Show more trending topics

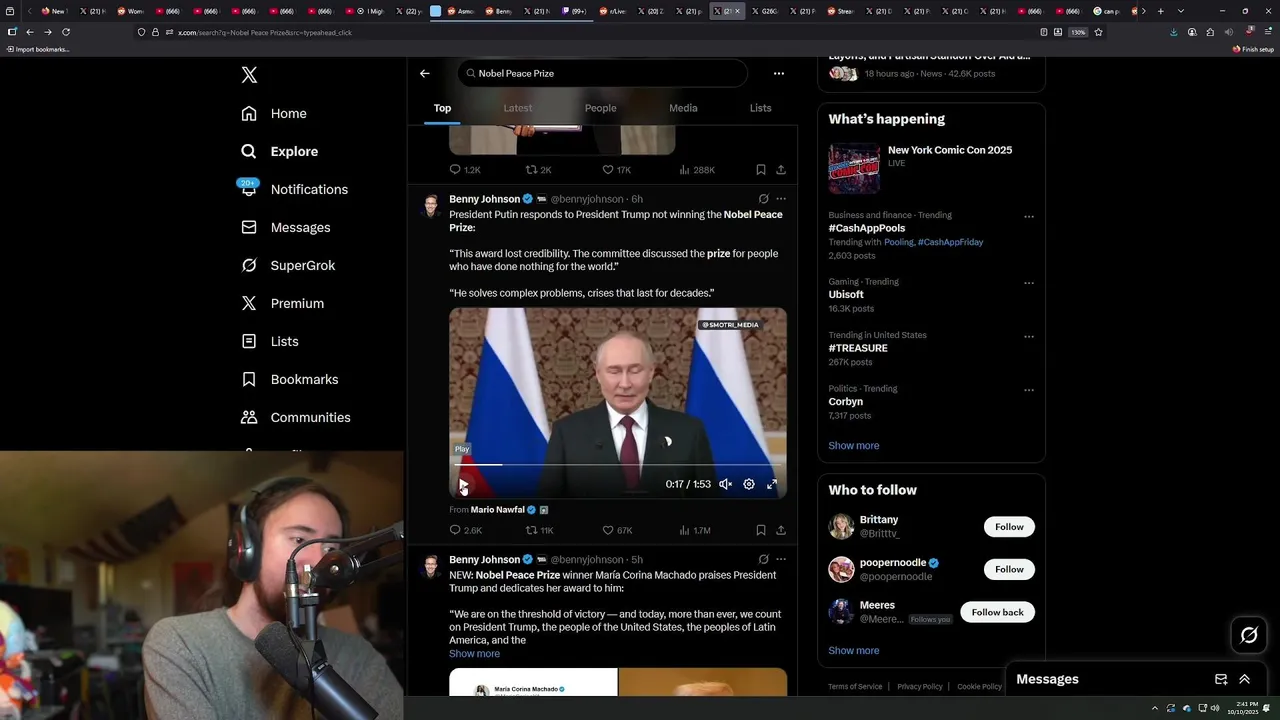[854, 446]
